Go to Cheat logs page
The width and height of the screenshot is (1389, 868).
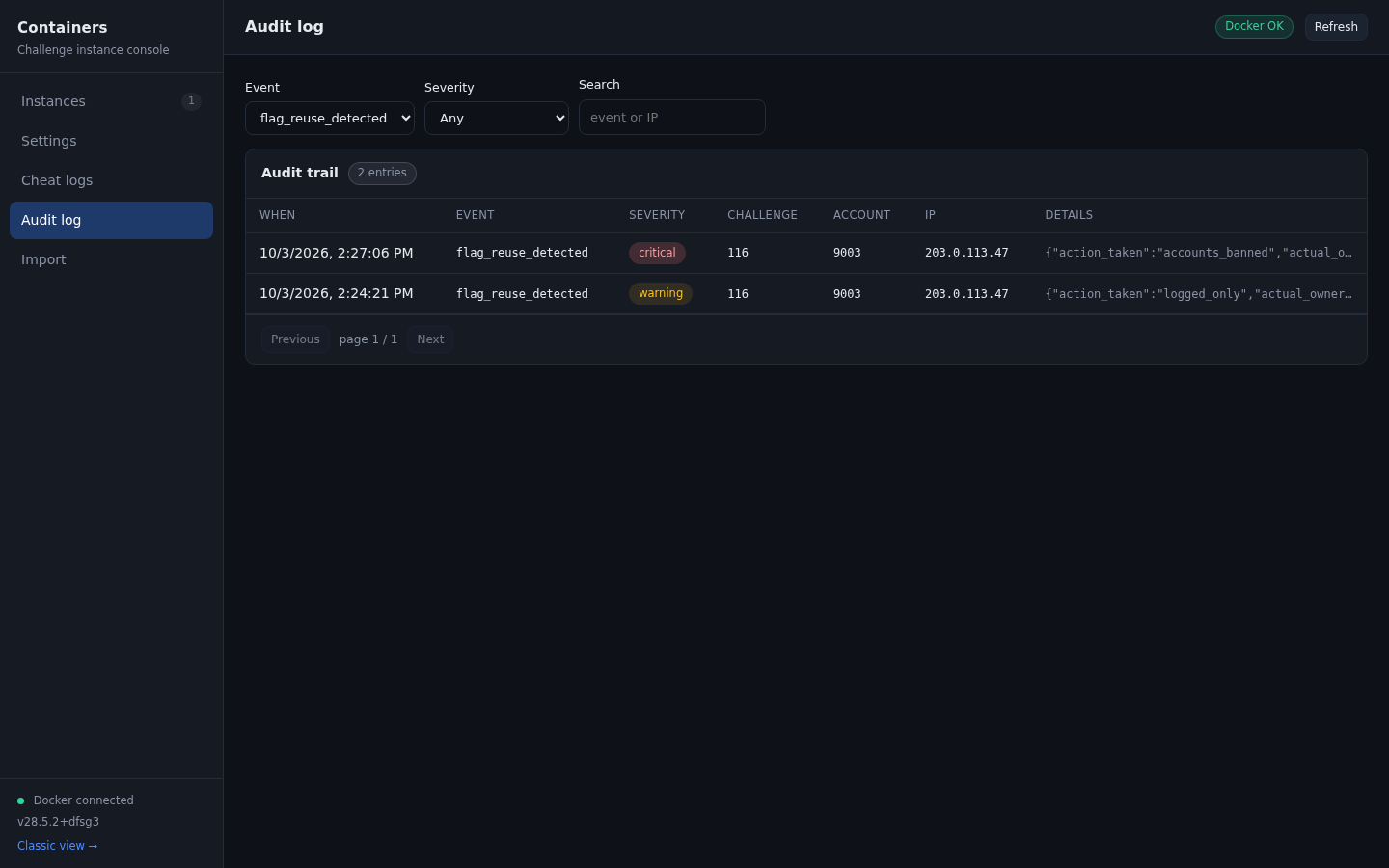click(x=111, y=180)
